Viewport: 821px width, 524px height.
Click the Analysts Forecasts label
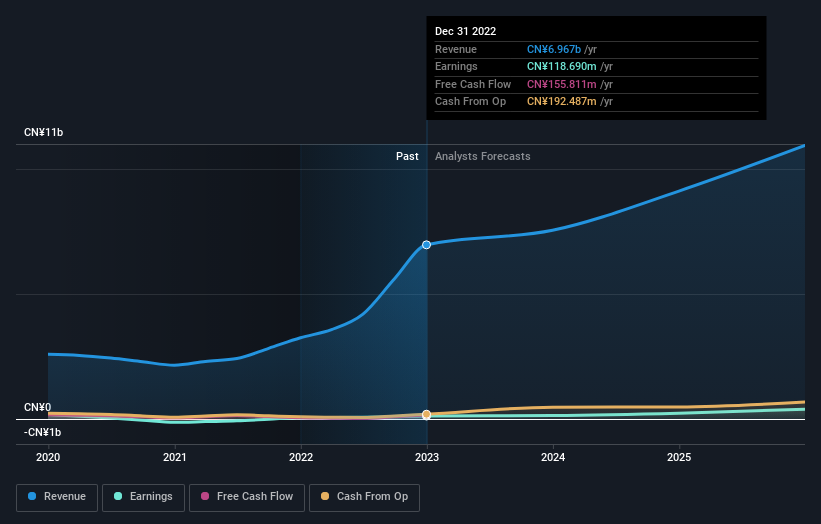coord(482,156)
